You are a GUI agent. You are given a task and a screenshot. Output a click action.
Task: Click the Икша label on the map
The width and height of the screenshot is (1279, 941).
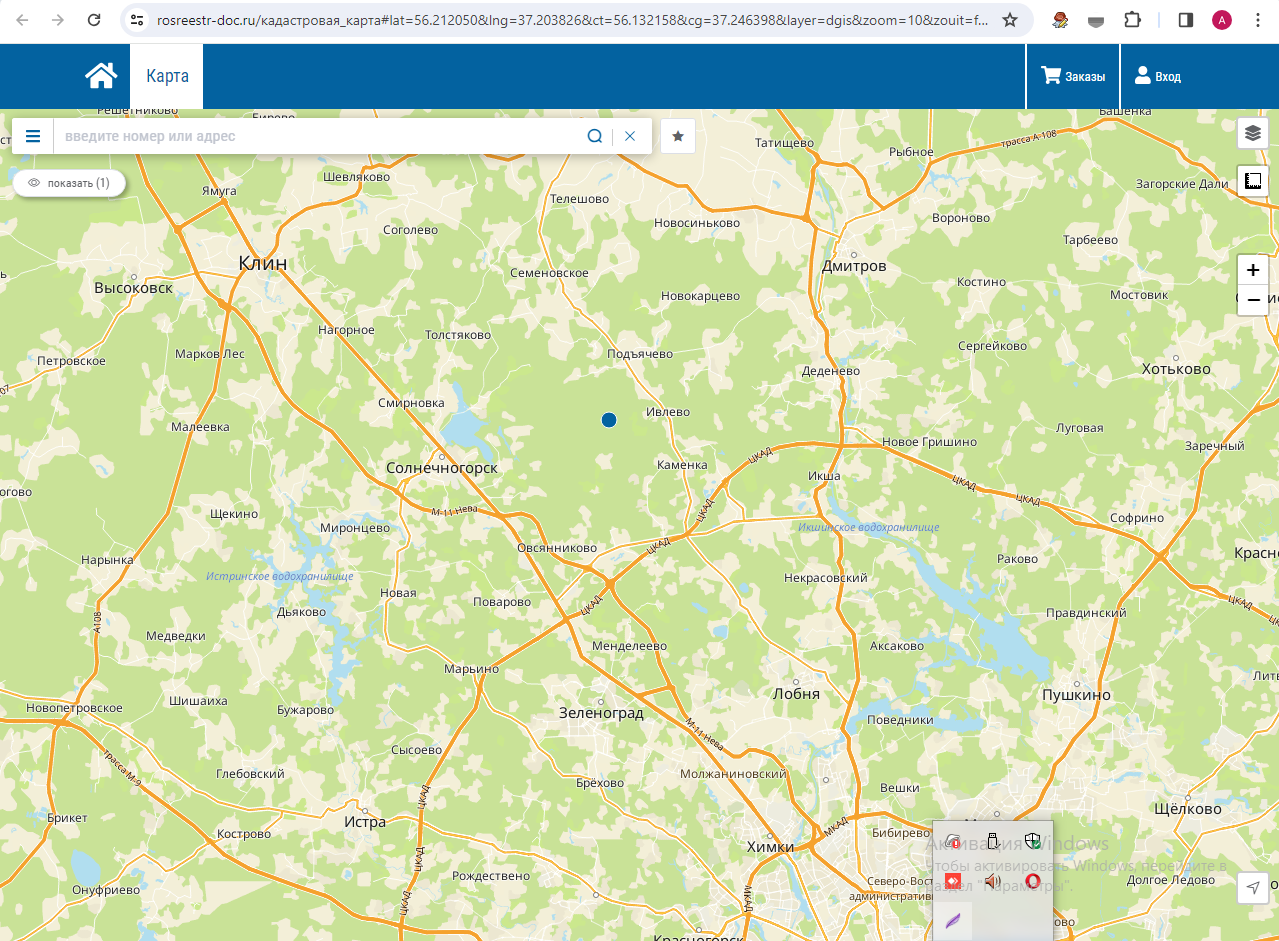824,476
